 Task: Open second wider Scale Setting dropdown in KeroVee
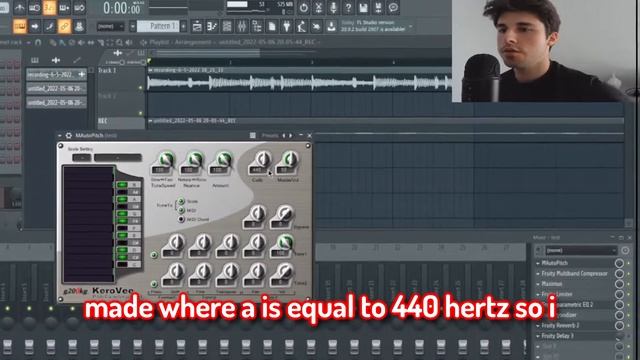[118, 158]
